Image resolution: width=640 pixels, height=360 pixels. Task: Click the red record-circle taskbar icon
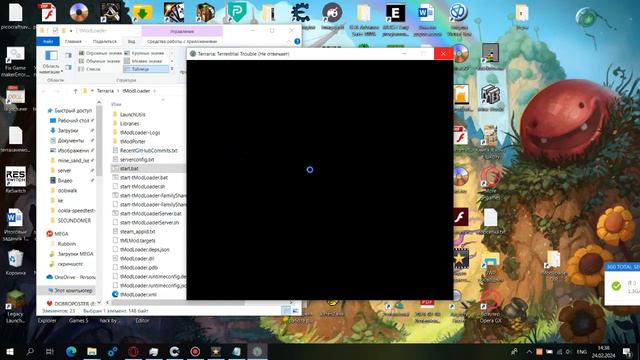(195, 351)
